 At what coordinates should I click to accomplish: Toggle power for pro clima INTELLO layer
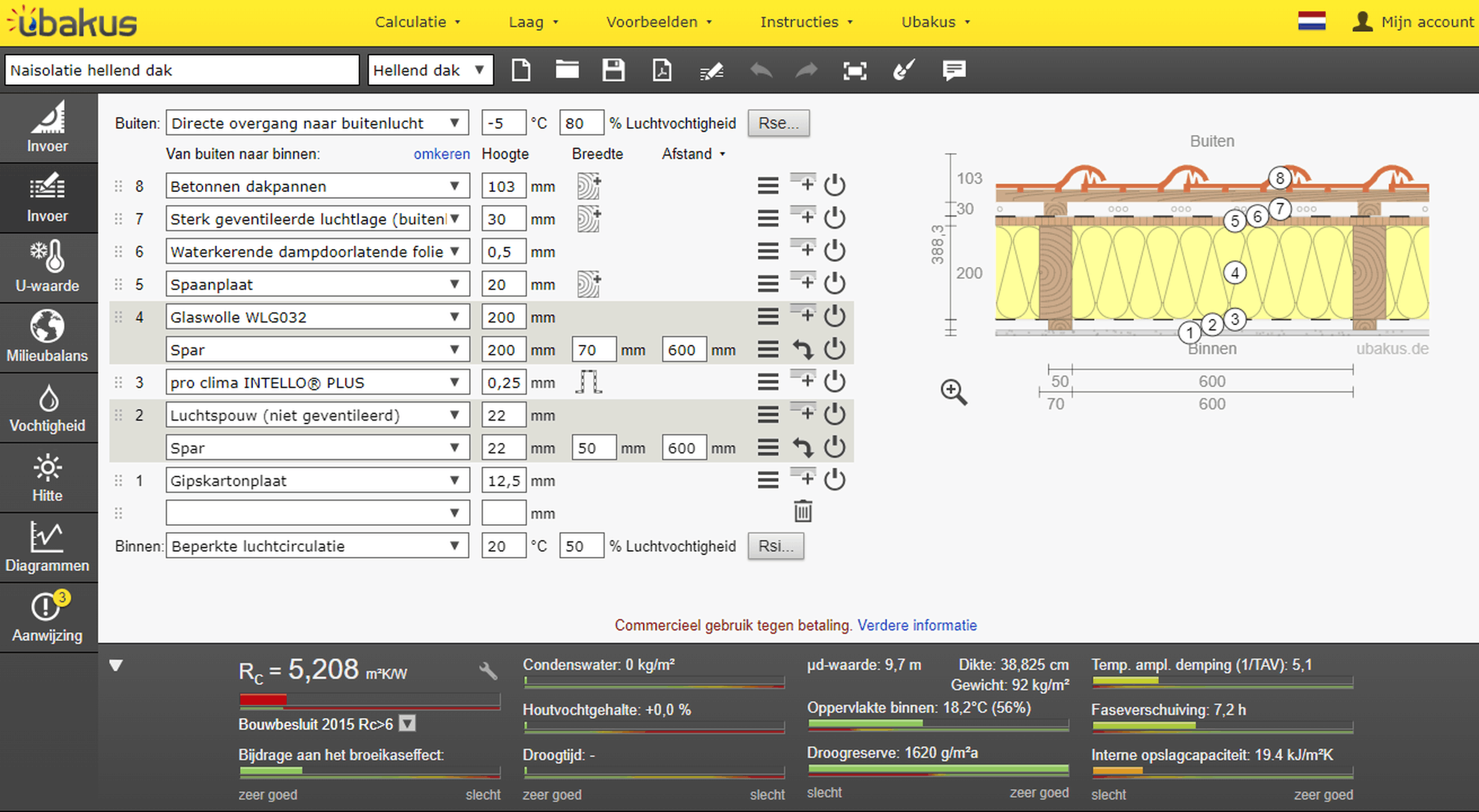coord(835,382)
